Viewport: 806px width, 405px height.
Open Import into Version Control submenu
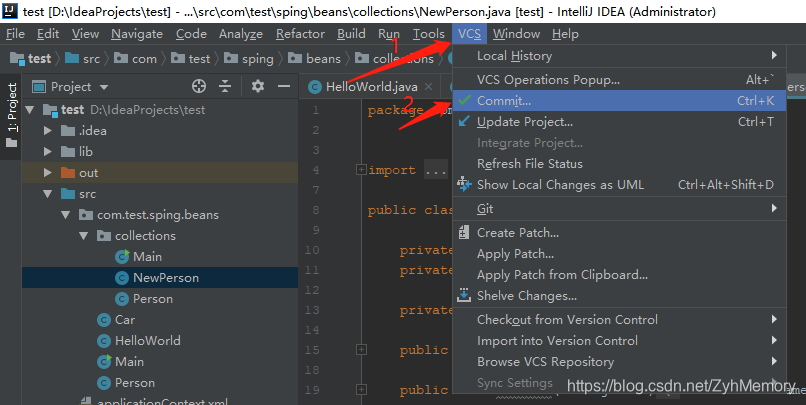coord(619,341)
